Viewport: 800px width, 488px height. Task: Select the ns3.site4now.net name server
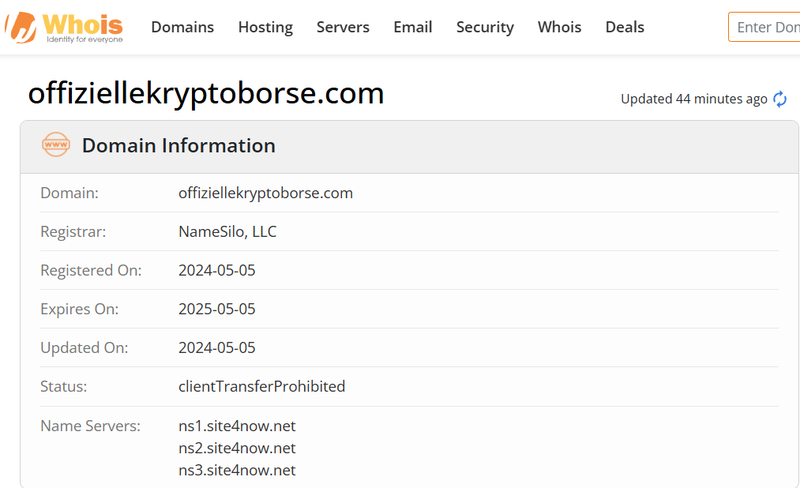(x=237, y=470)
